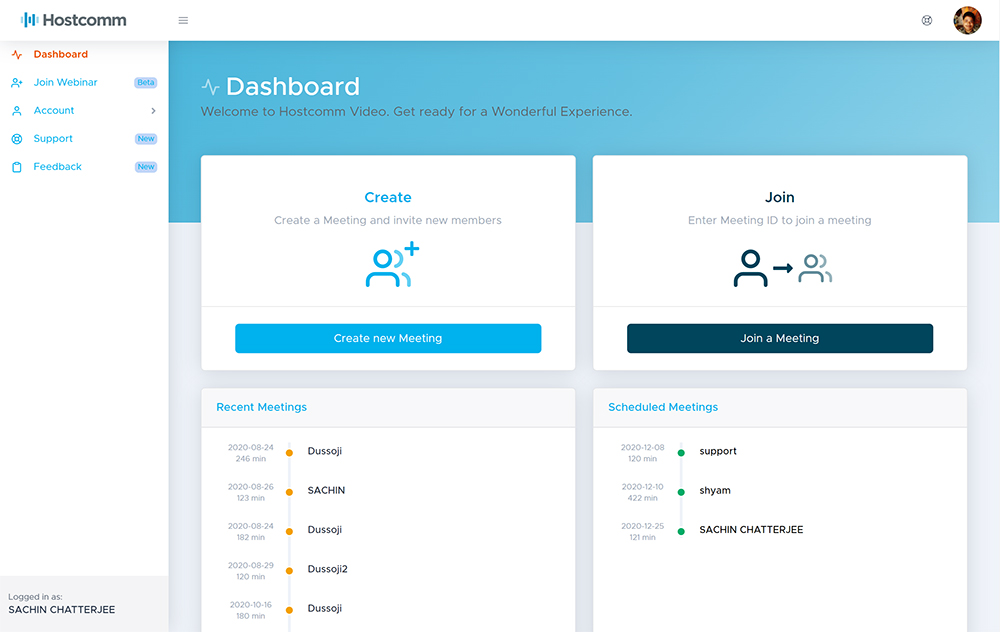Click the Hostcomm logo
This screenshot has height=632, width=1000.
pos(74,20)
